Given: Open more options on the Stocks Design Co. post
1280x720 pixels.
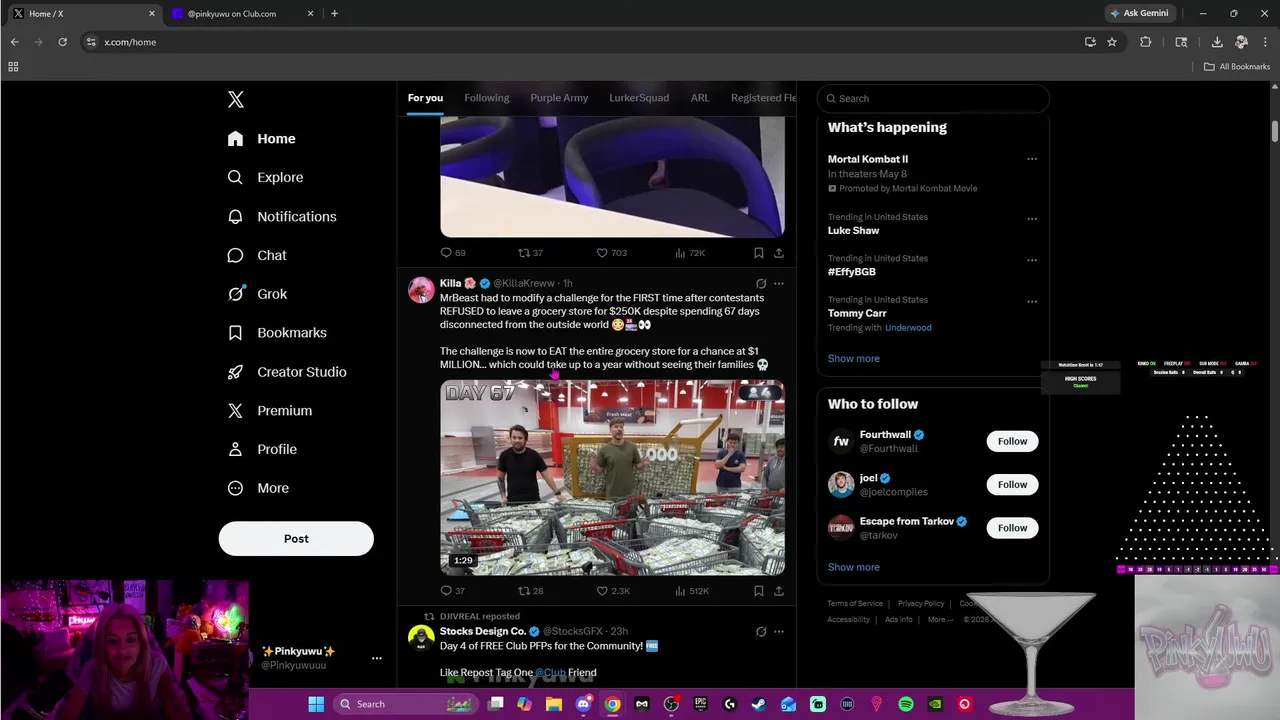Looking at the screenshot, I should click(779, 631).
